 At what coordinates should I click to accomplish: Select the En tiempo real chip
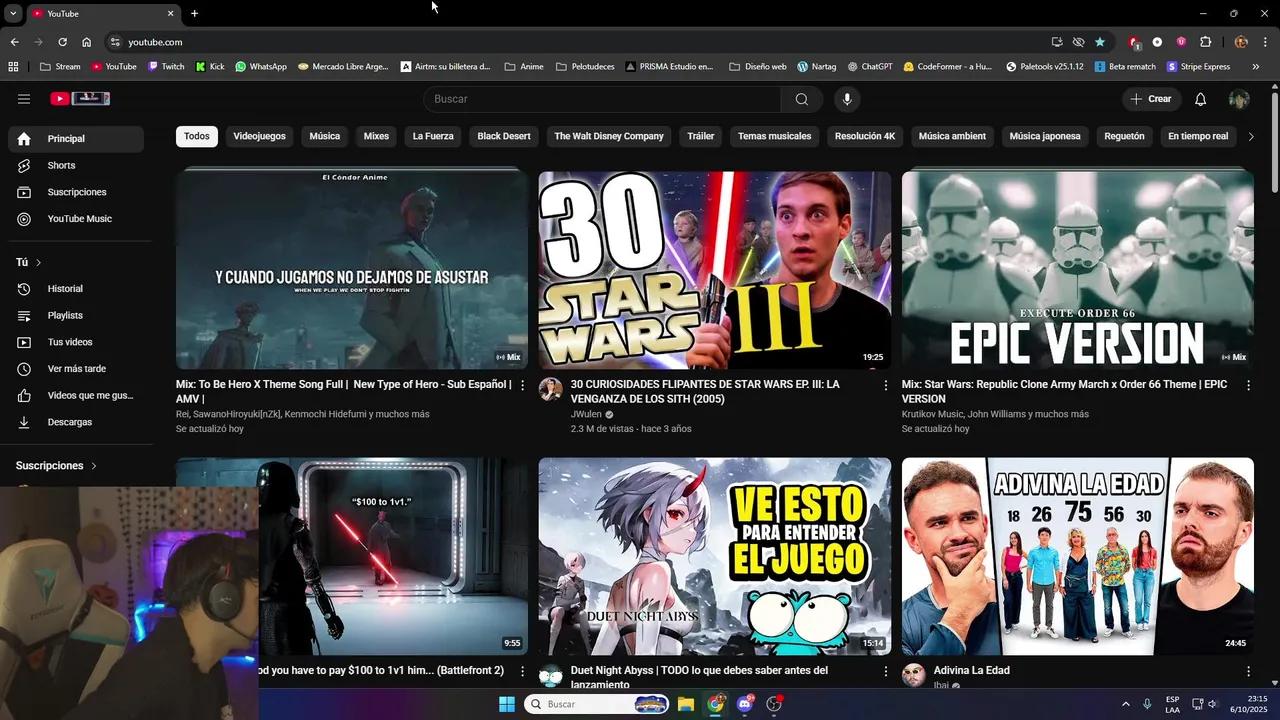(x=1198, y=136)
